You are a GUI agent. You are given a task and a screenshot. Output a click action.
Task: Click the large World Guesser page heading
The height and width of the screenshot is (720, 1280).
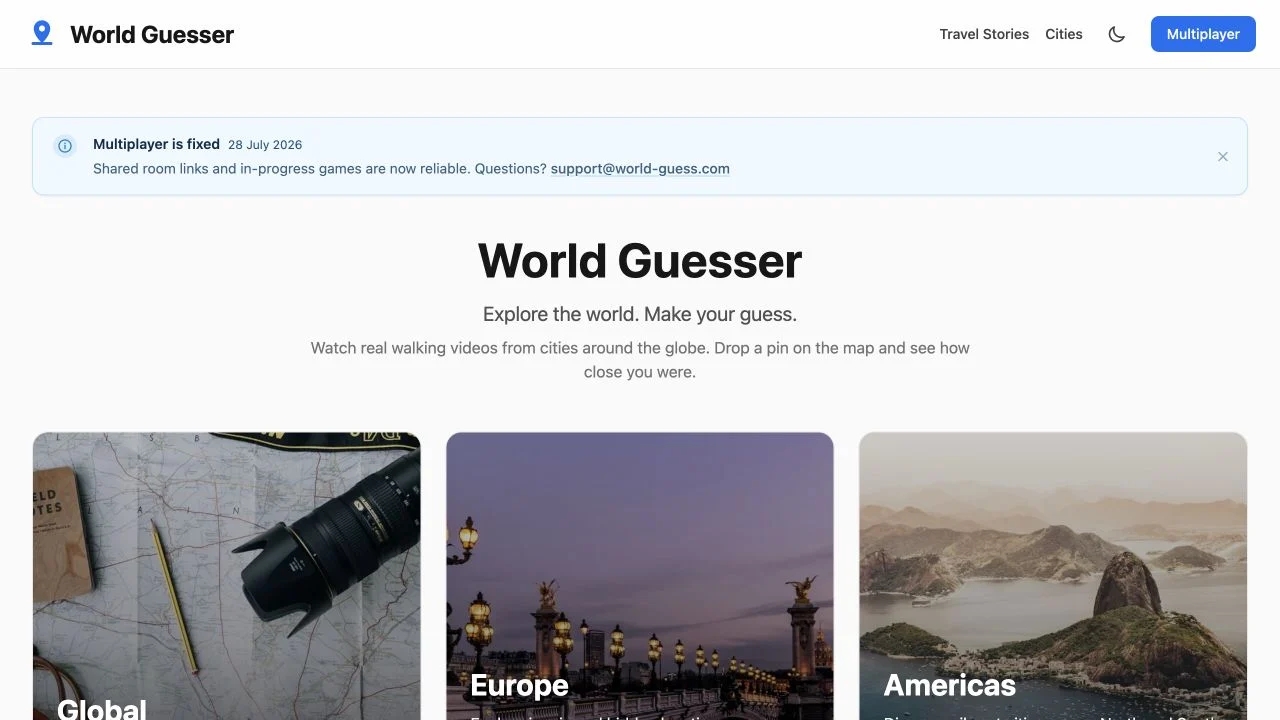click(640, 261)
